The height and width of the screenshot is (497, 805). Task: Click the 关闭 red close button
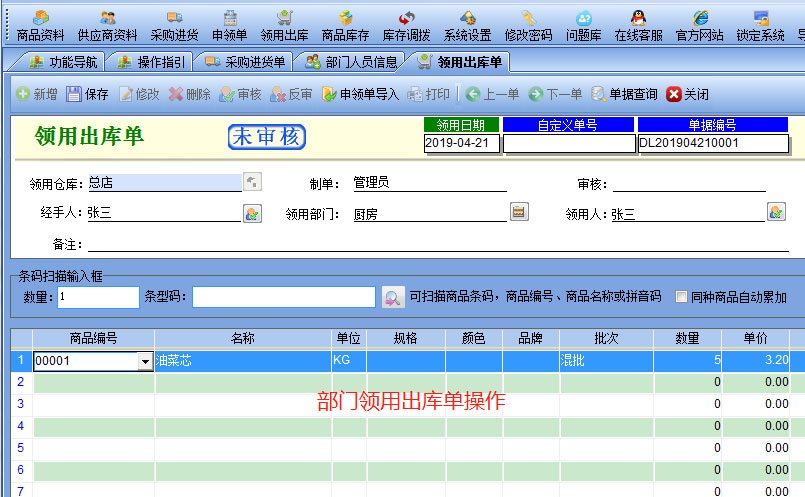687,94
